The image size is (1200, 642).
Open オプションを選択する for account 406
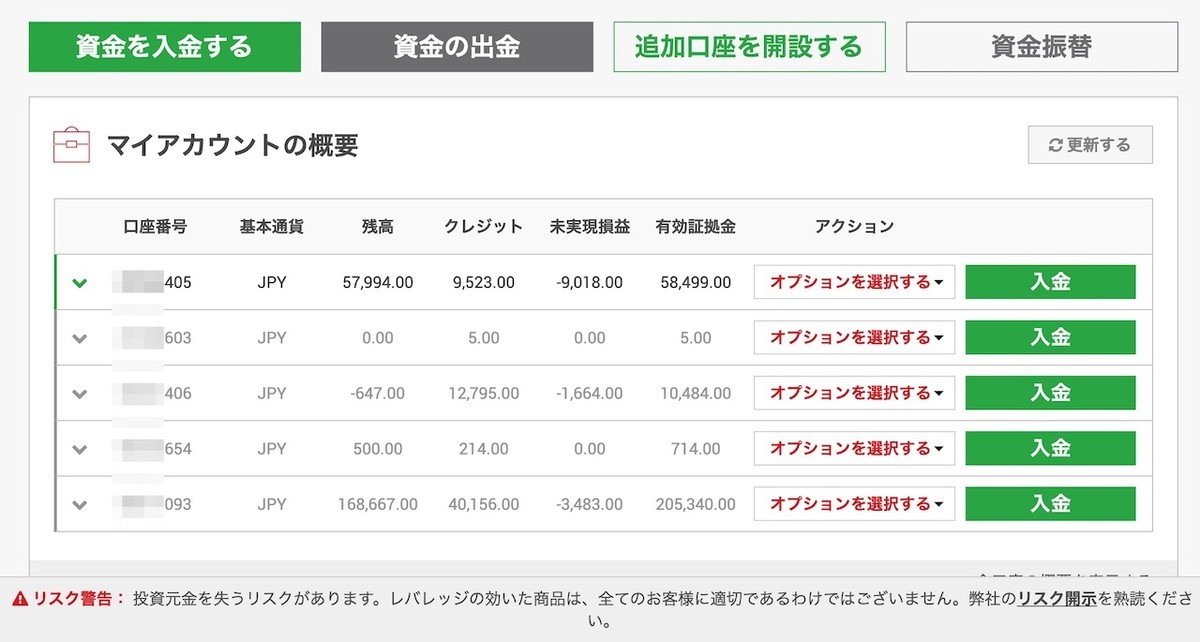pos(855,393)
